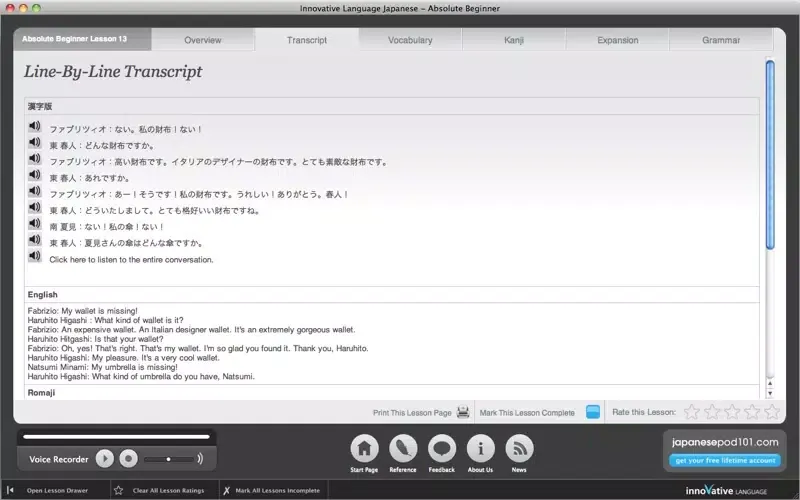The height and width of the screenshot is (500, 800).
Task: Click 'Haruhito Hitgashi: Is that your wallet?' line
Action: click(x=95, y=339)
